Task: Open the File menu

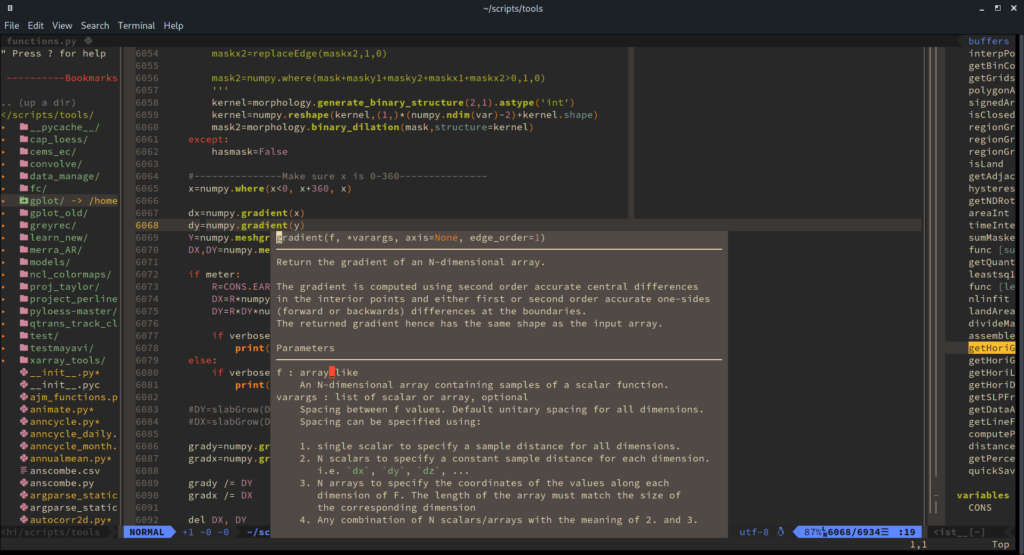Action: [x=12, y=25]
